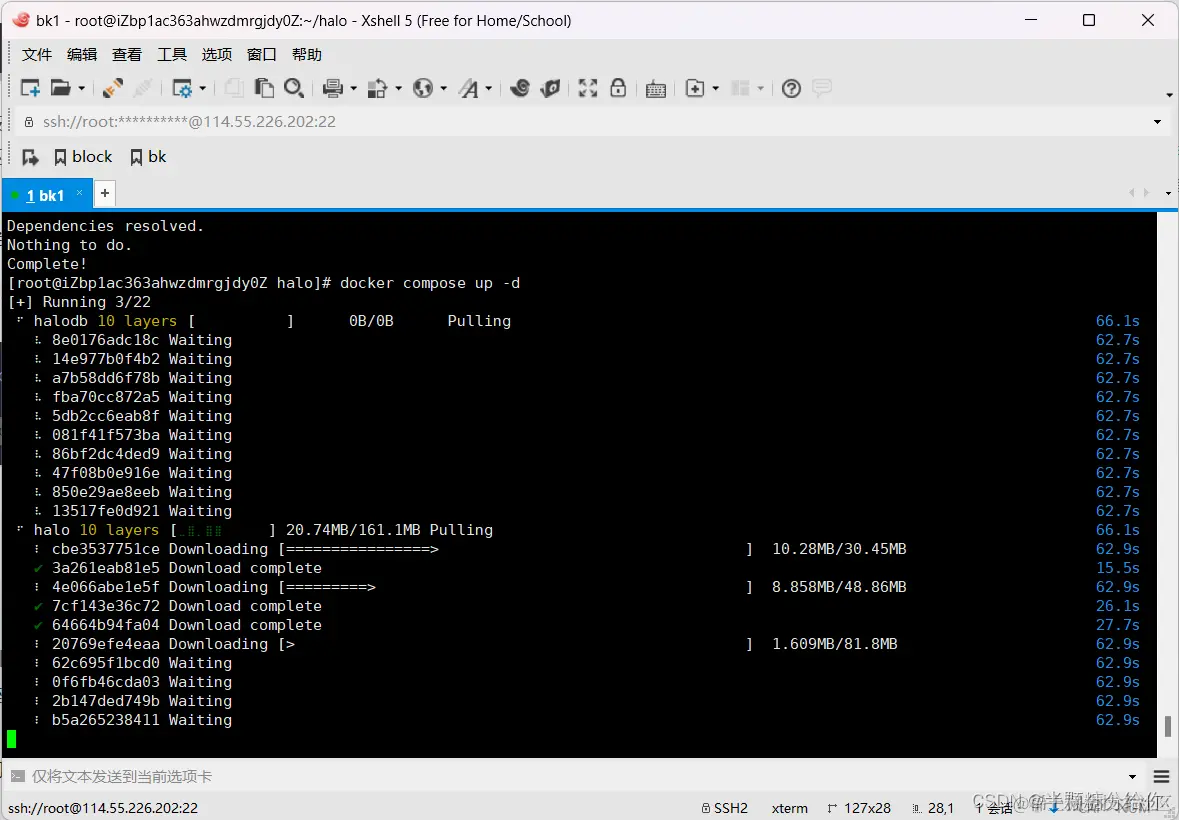Expand the Color scheme dropdown arrow

[399, 89]
